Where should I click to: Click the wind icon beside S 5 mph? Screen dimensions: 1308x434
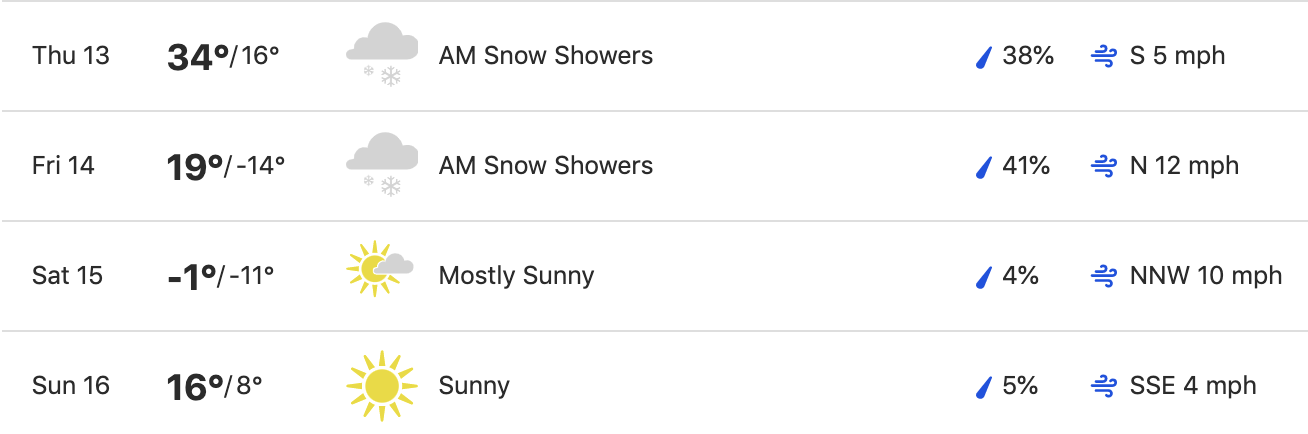click(x=1103, y=57)
